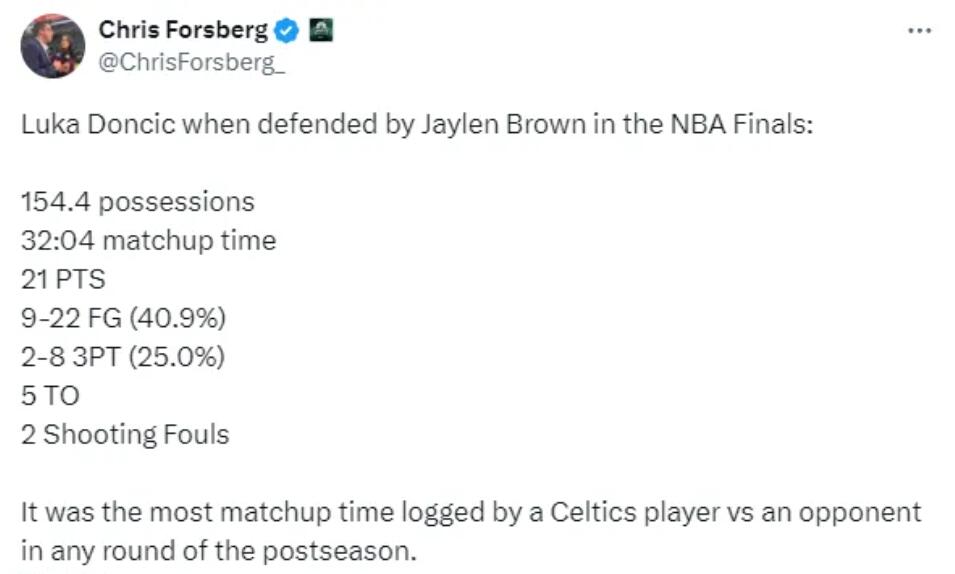Image resolution: width=955 pixels, height=574 pixels.
Task: Click the blue verified checkmark badge
Action: (286, 31)
